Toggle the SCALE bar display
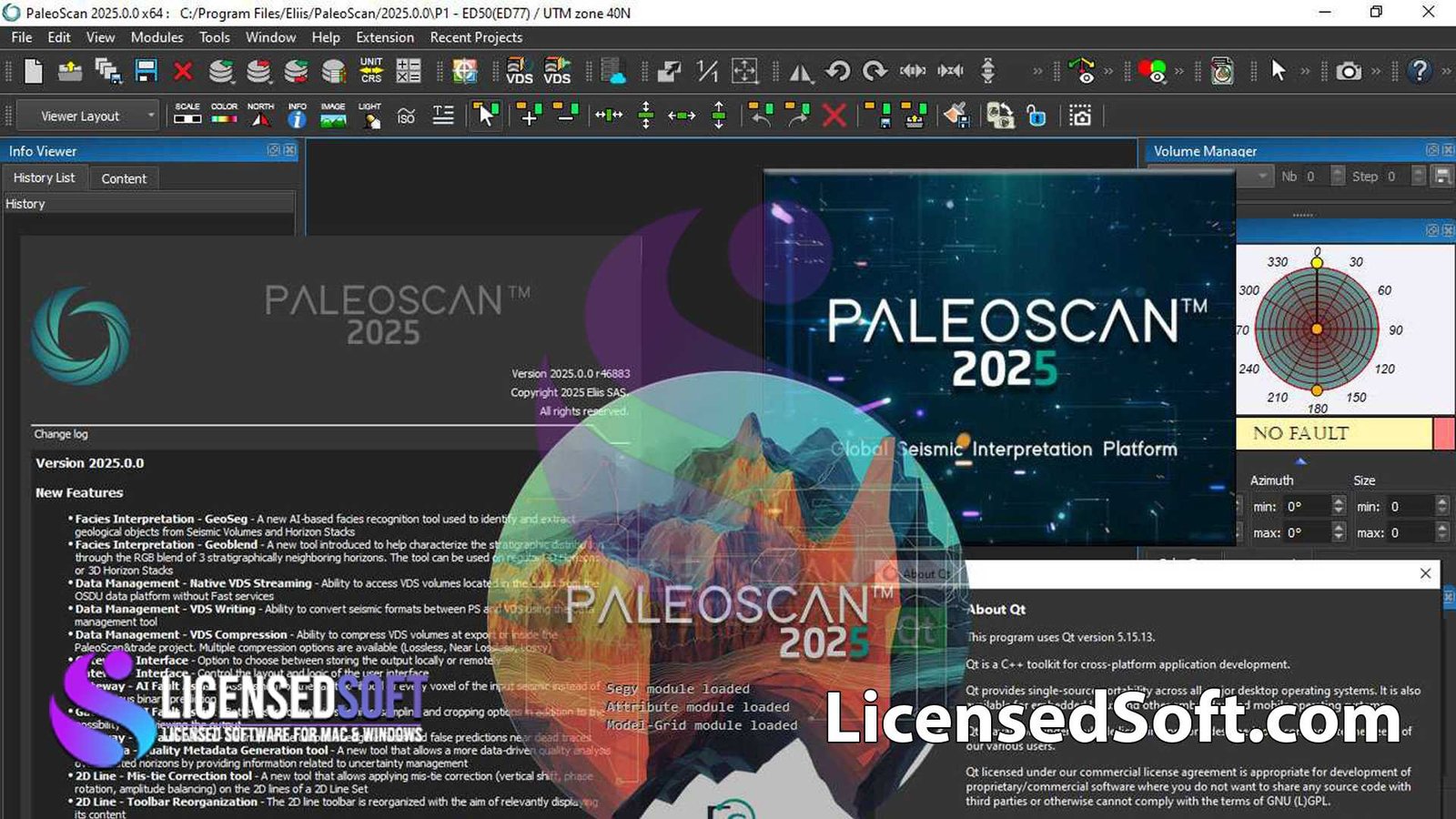The width and height of the screenshot is (1456, 819). coord(187,115)
